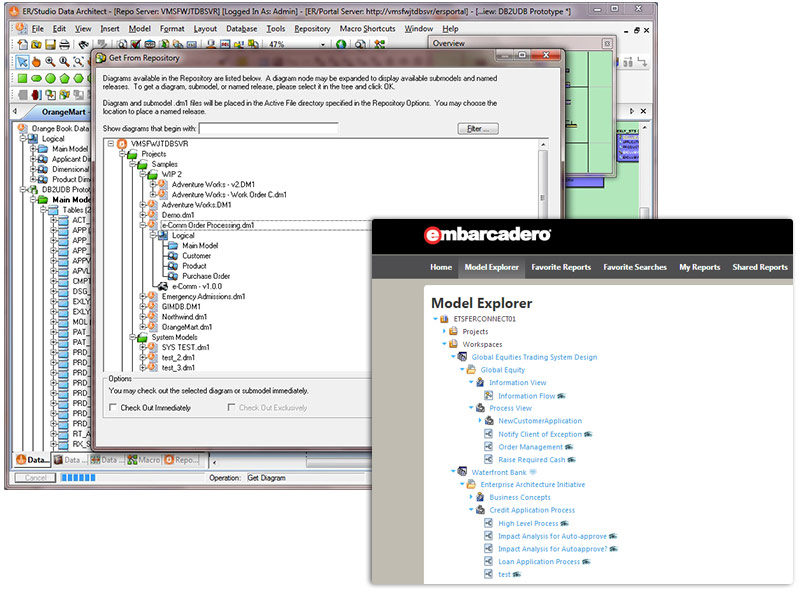Click the Filter... button
The image size is (800, 592).
click(478, 129)
